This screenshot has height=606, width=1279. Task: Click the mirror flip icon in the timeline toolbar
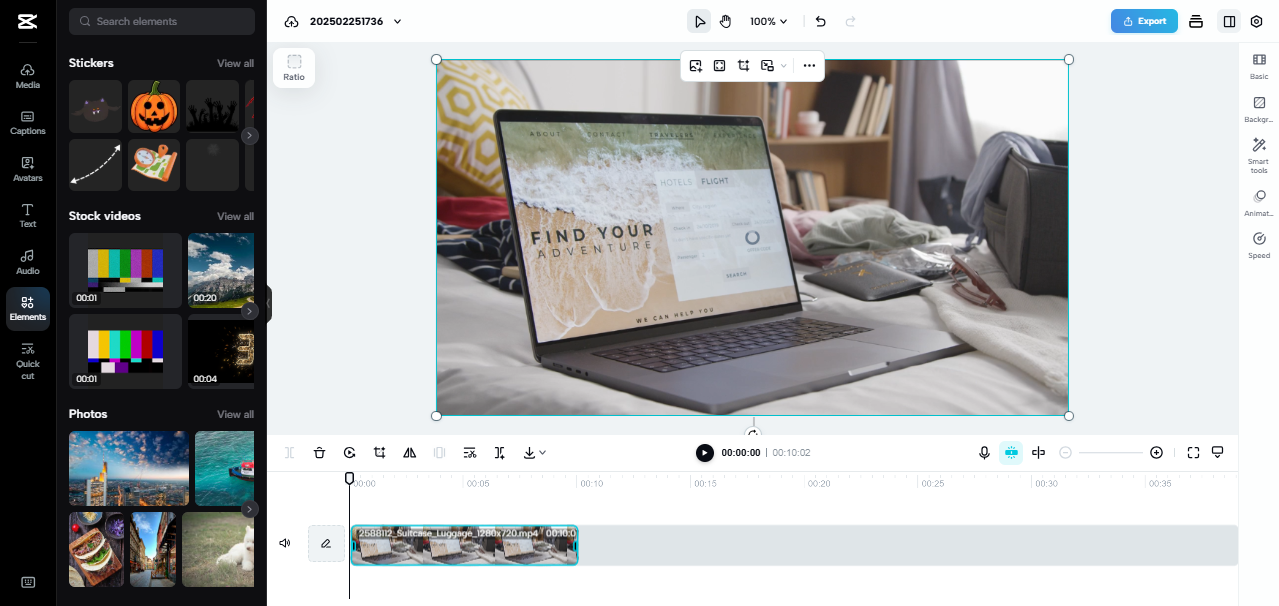pos(409,453)
